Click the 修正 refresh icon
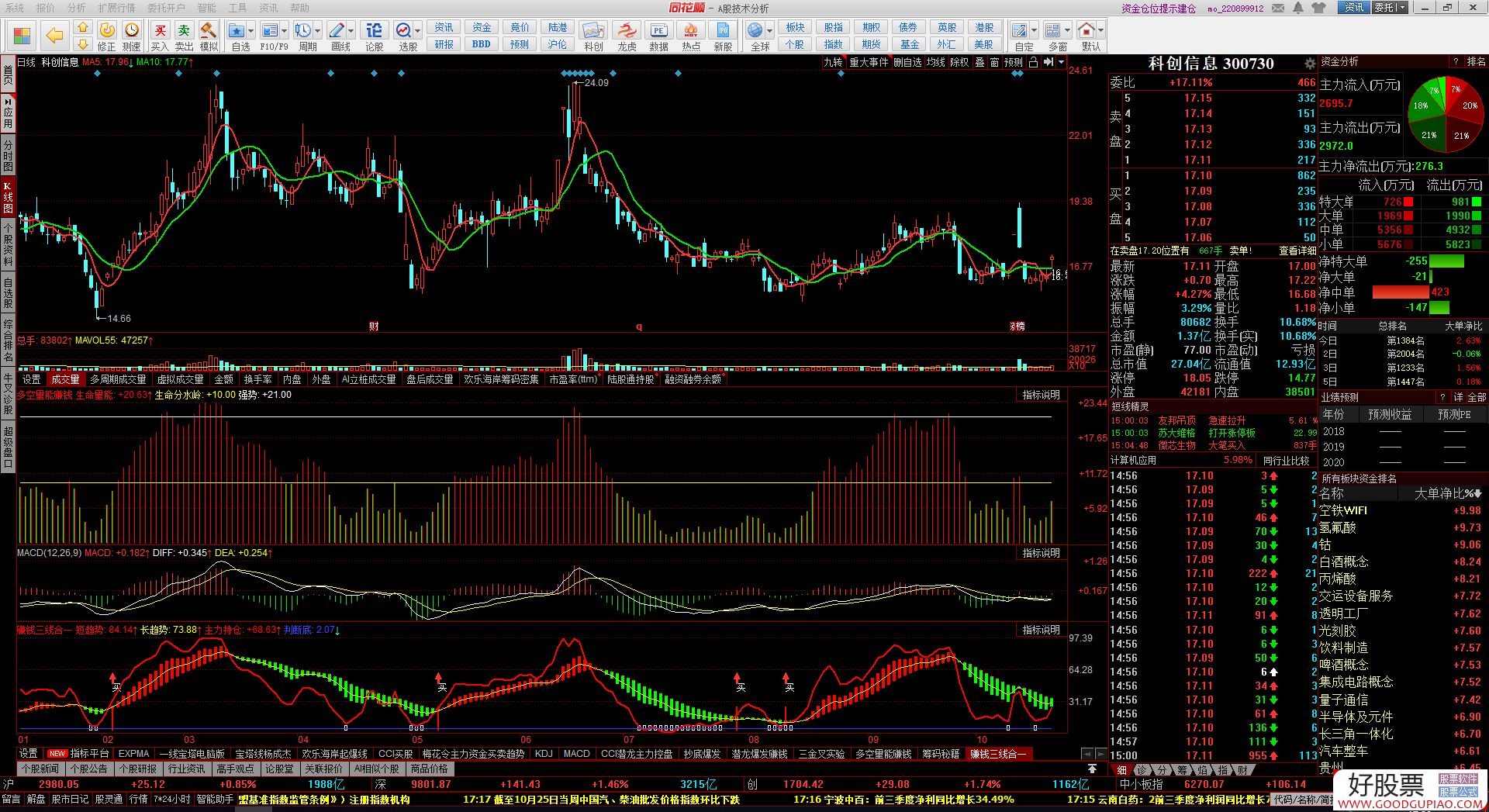The width and height of the screenshot is (1489, 812). point(107,30)
